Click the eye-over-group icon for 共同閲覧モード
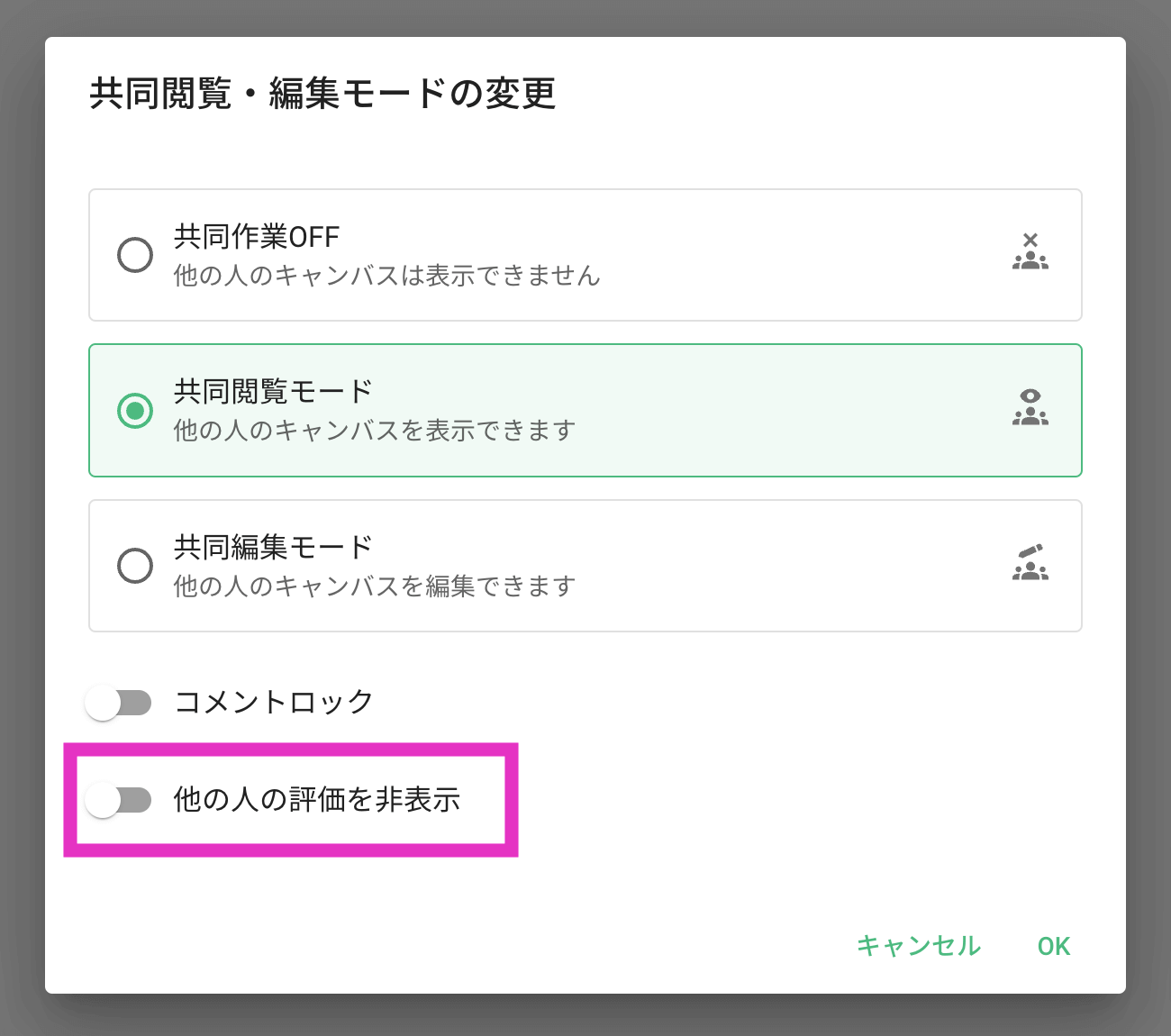Screen dimensions: 1171x1036 (x=1030, y=407)
